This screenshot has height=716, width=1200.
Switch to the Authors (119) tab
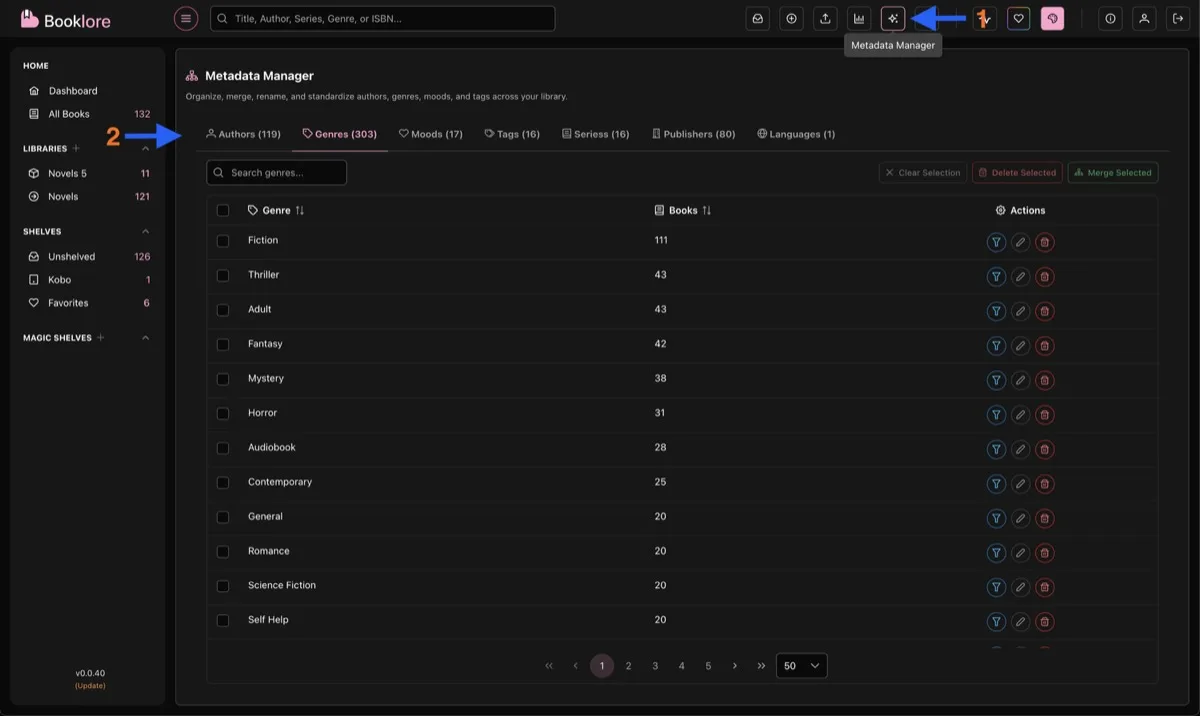click(x=243, y=134)
